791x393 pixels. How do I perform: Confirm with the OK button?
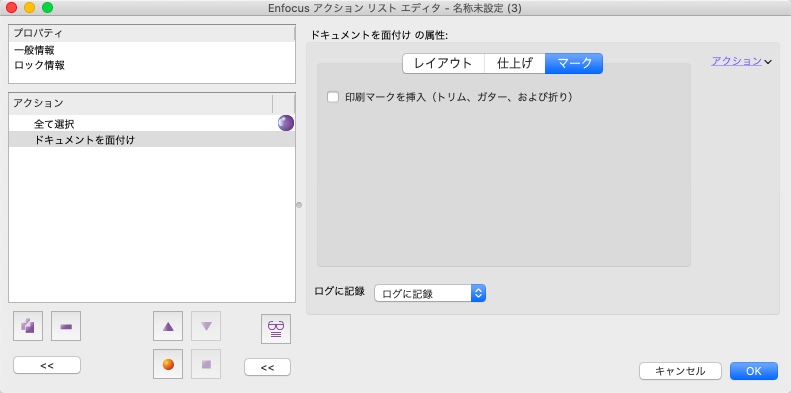(x=754, y=371)
